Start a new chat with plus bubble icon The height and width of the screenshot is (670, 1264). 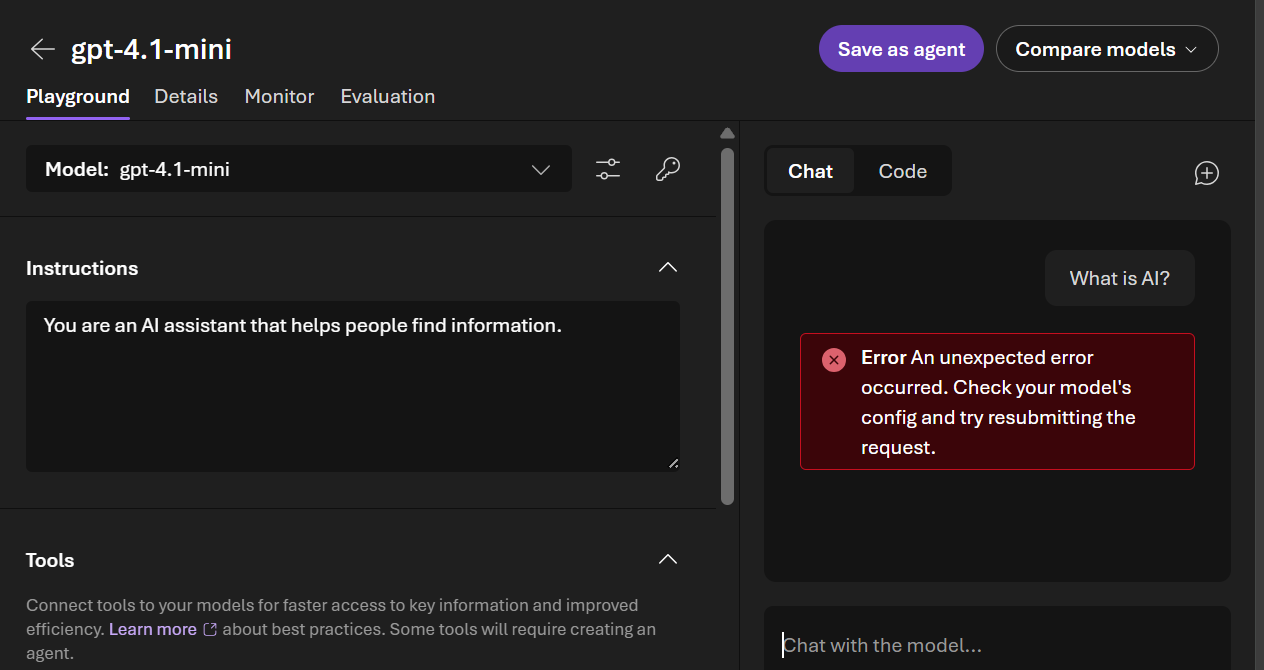pyautogui.click(x=1207, y=173)
